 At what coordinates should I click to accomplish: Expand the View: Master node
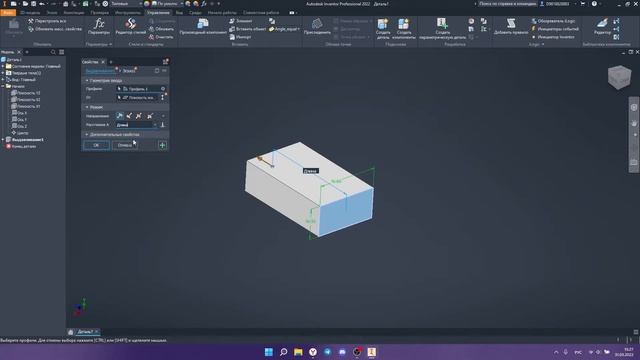click(3, 80)
